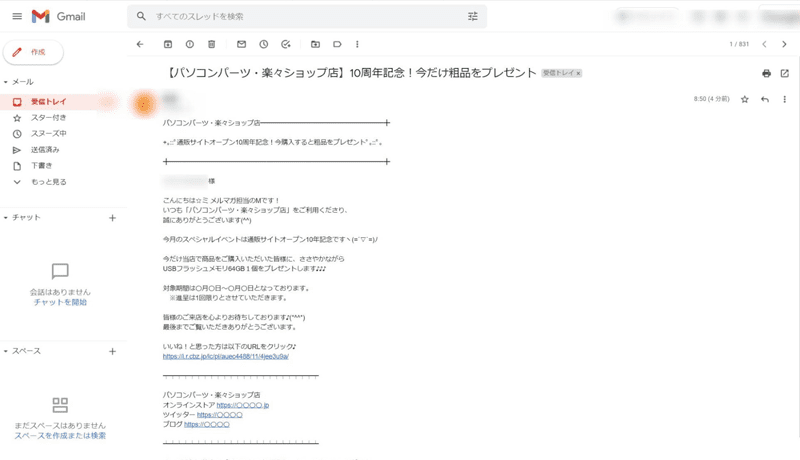This screenshot has width=800, height=460.
Task: Collapse the チャット section
Action: [x=6, y=218]
